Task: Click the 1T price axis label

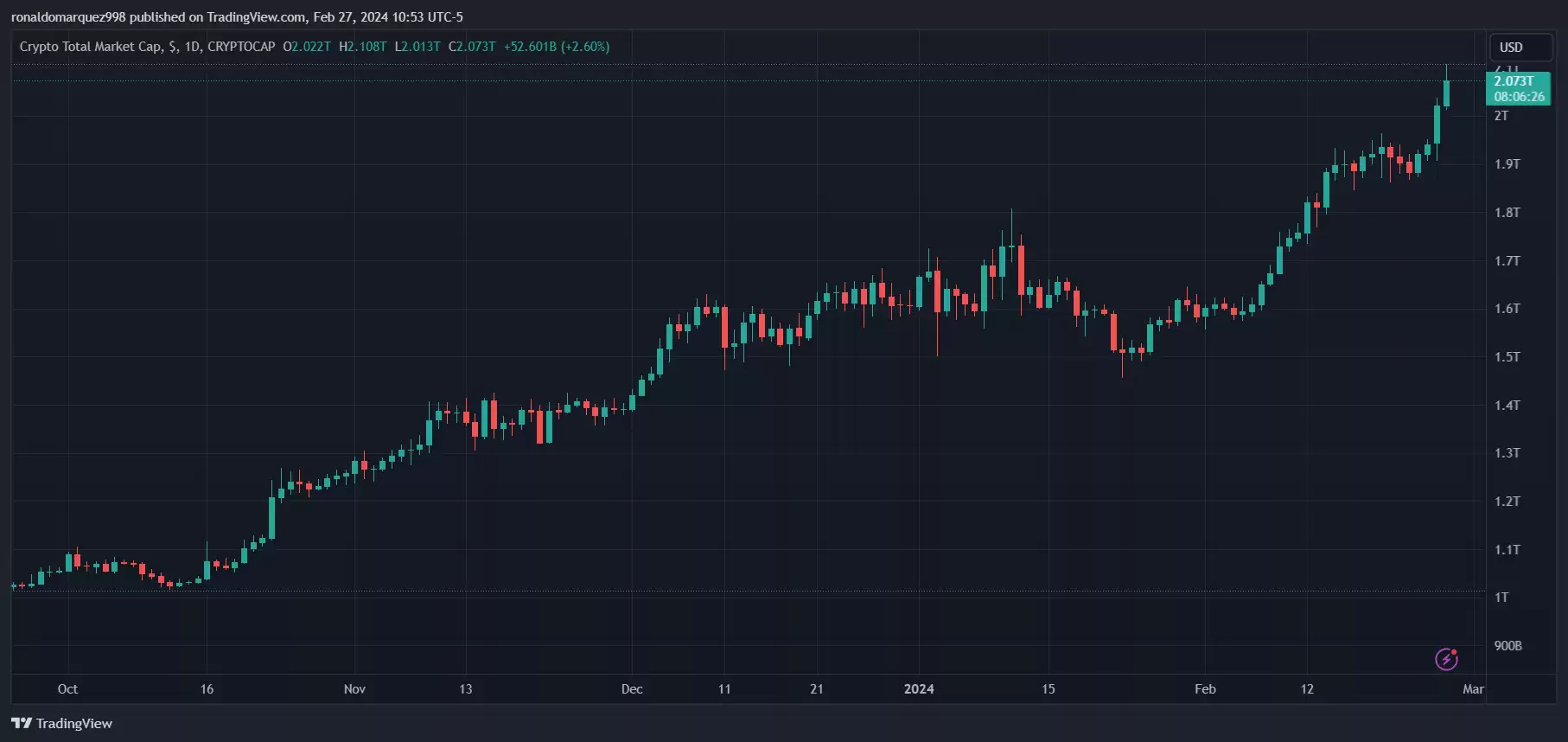Action: click(x=1501, y=598)
